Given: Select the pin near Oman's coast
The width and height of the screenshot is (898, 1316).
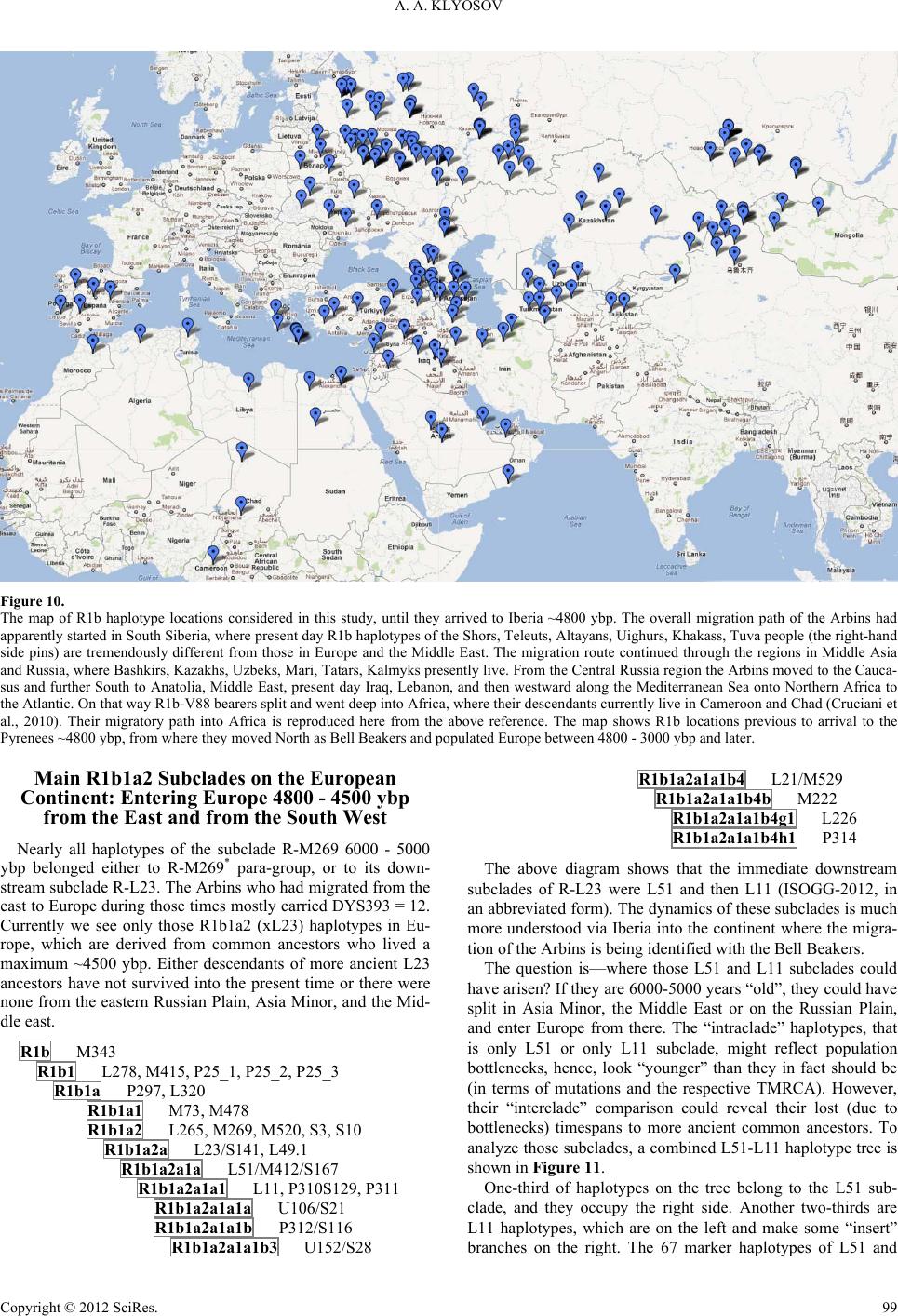Looking at the screenshot, I should [508, 474].
